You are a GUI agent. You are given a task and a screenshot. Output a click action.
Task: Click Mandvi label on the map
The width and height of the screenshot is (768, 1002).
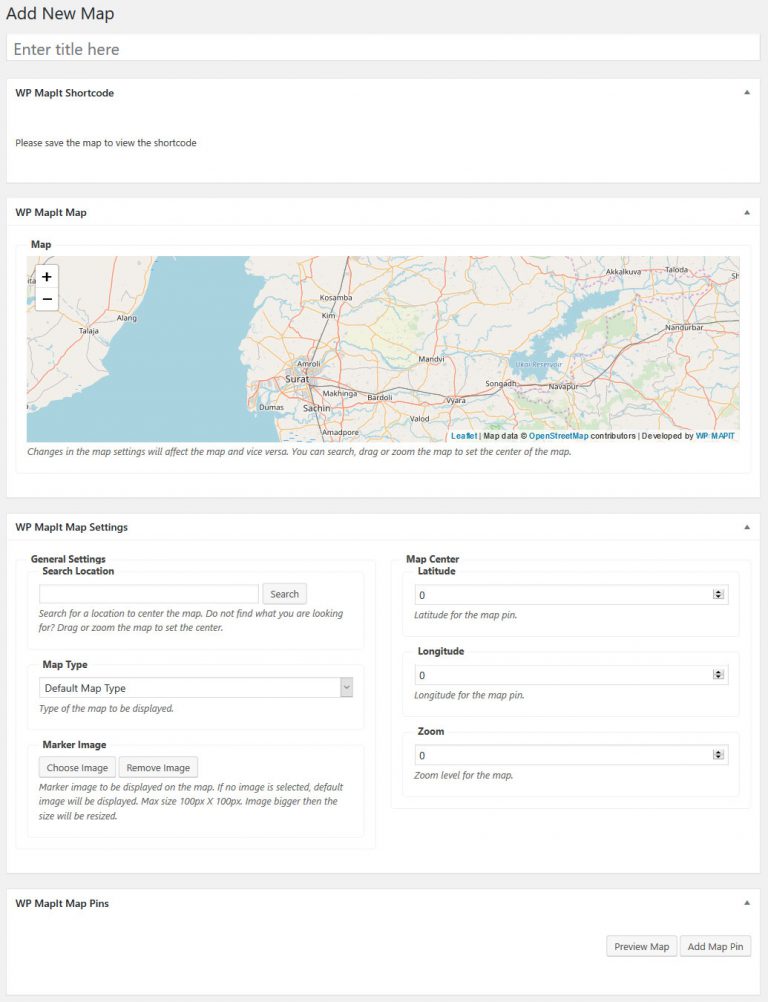coord(431,359)
